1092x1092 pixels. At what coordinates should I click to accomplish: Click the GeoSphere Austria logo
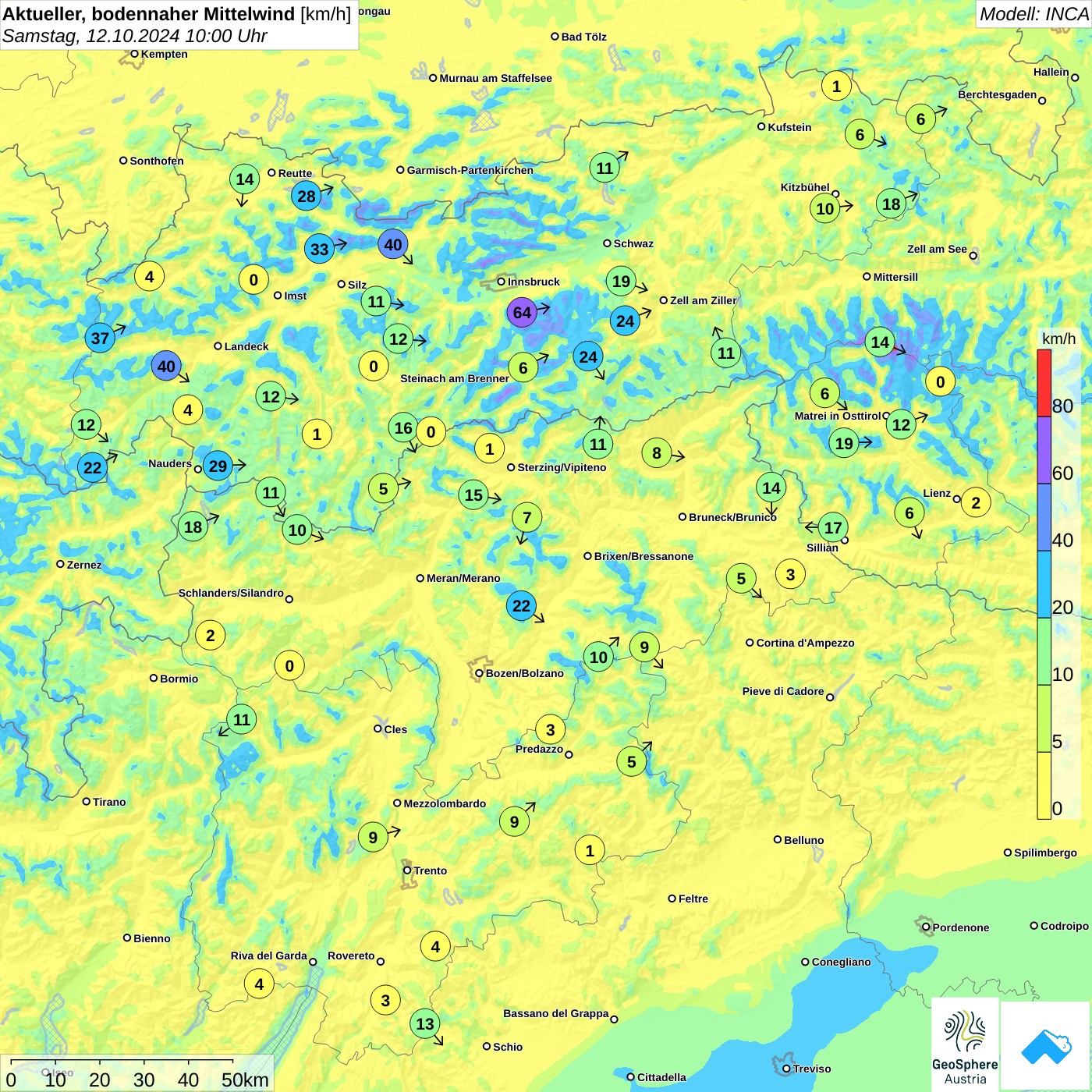coord(965,1044)
